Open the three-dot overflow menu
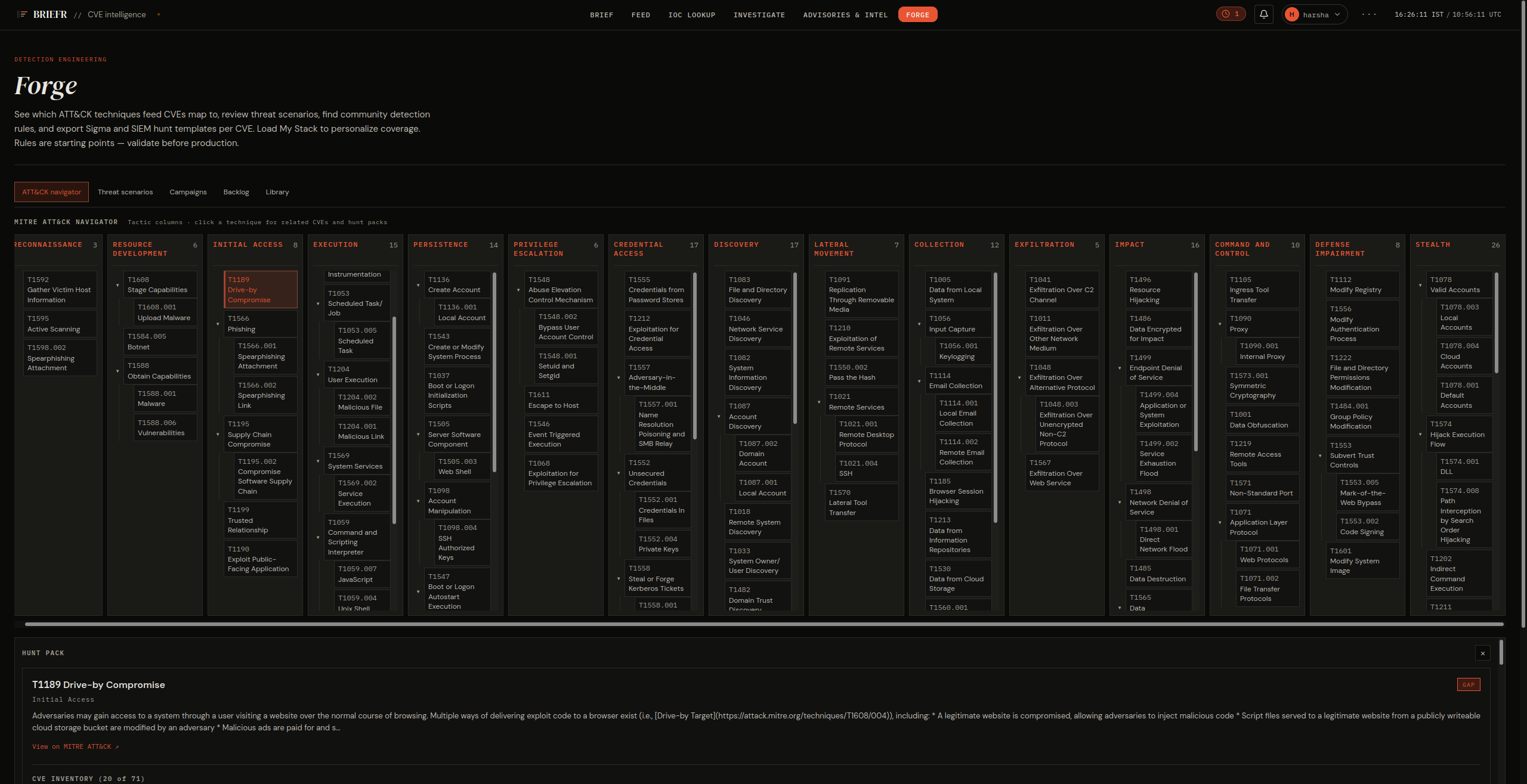 coord(1369,14)
